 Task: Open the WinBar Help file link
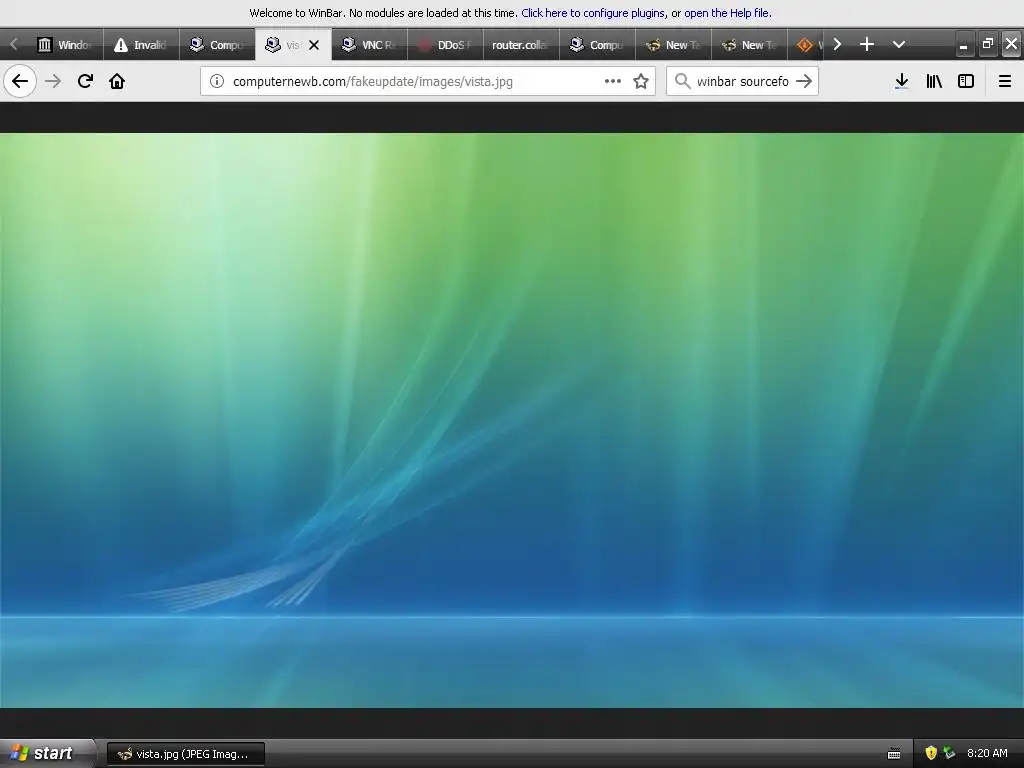point(728,12)
